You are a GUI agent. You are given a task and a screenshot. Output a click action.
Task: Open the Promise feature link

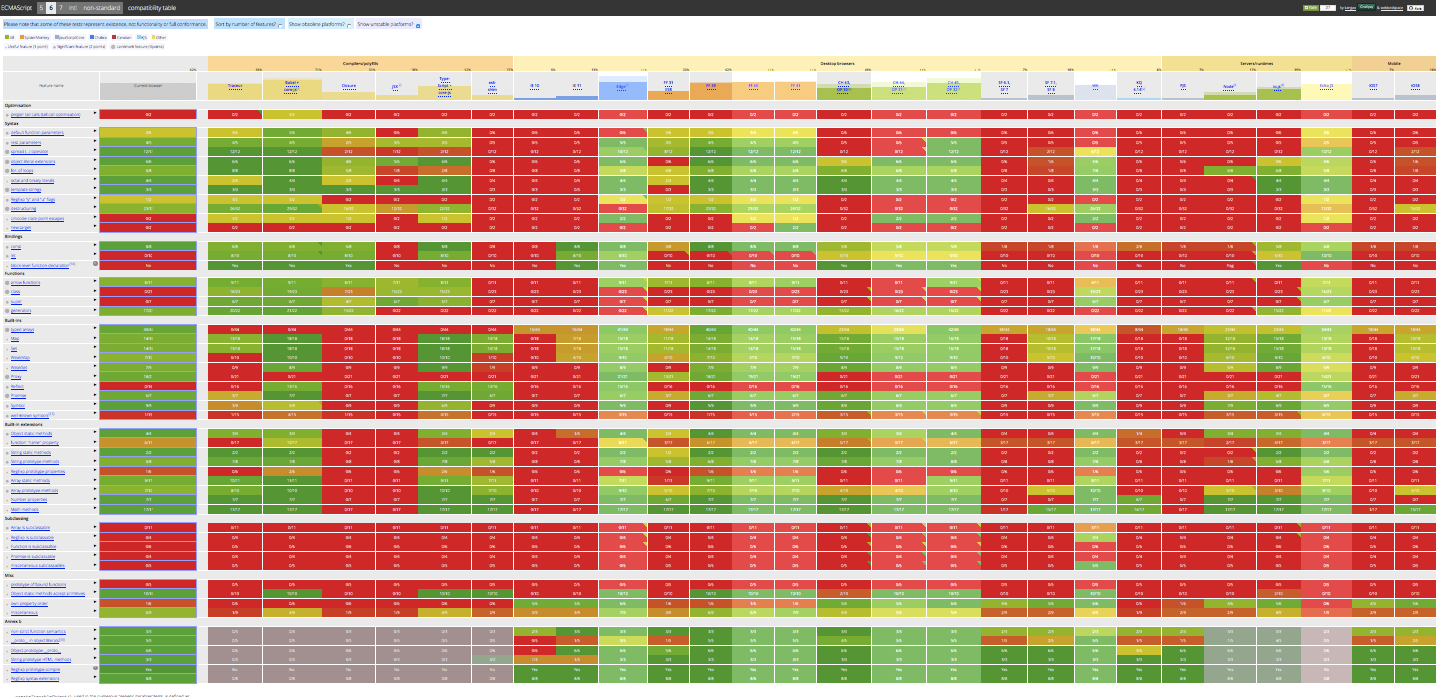(x=18, y=395)
